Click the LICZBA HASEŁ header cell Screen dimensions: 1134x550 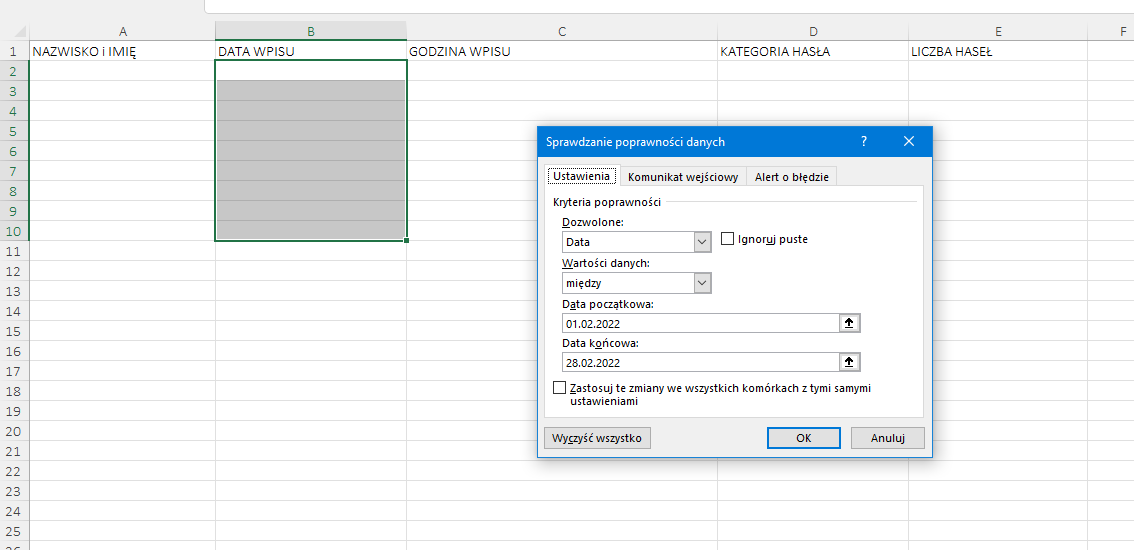click(997, 51)
